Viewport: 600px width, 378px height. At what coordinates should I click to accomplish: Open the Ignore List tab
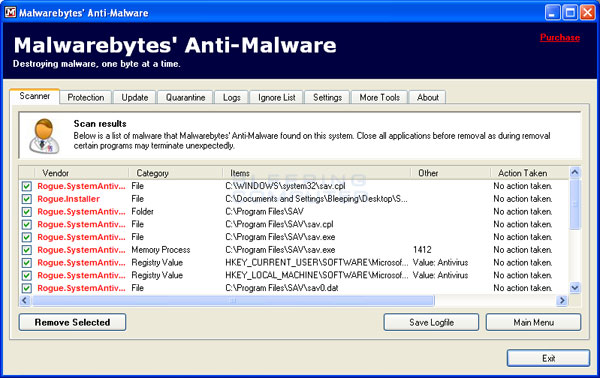(277, 98)
